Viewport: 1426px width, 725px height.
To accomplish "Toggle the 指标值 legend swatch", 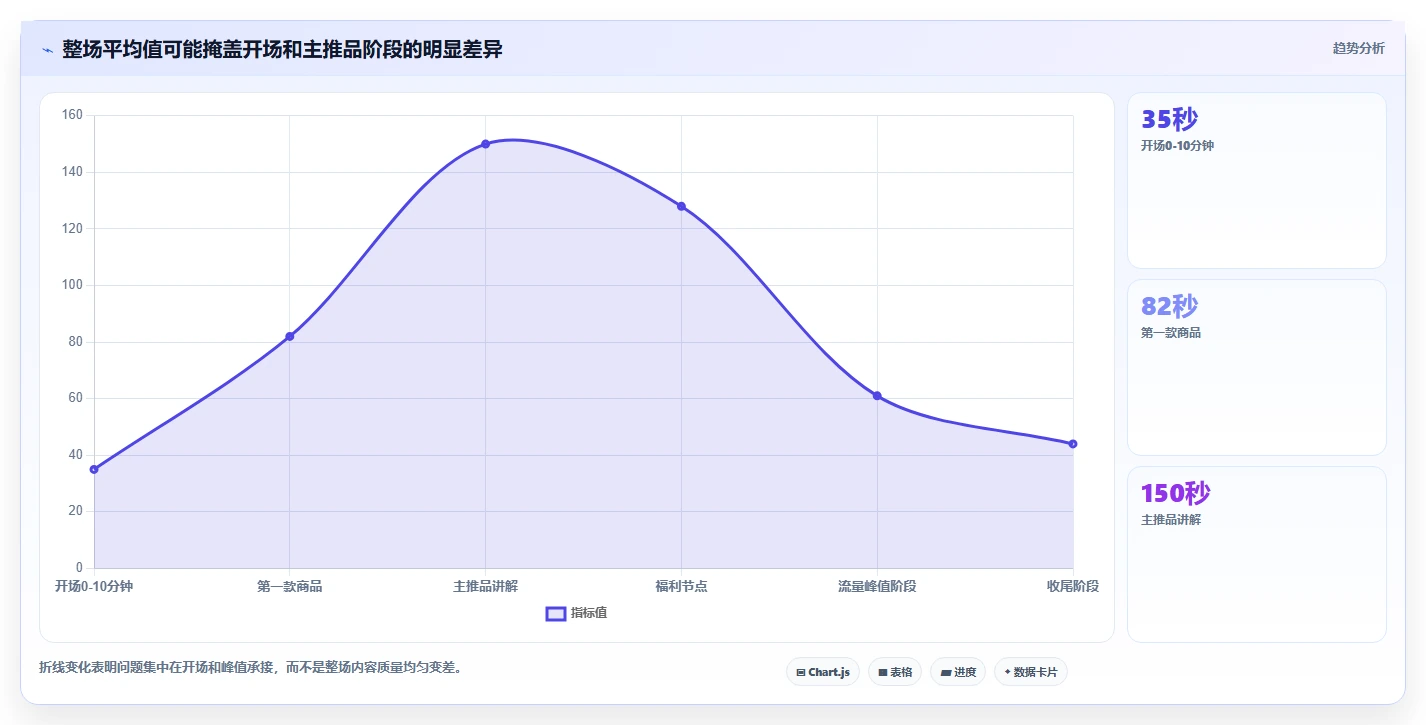I will pos(556,613).
